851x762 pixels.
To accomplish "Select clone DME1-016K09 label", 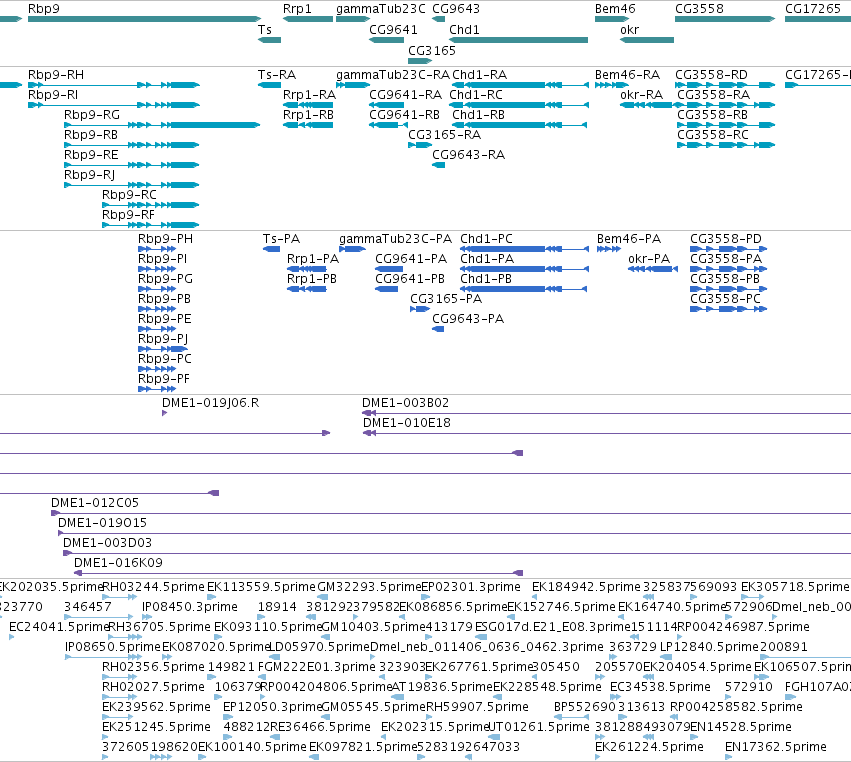I will click(118, 563).
